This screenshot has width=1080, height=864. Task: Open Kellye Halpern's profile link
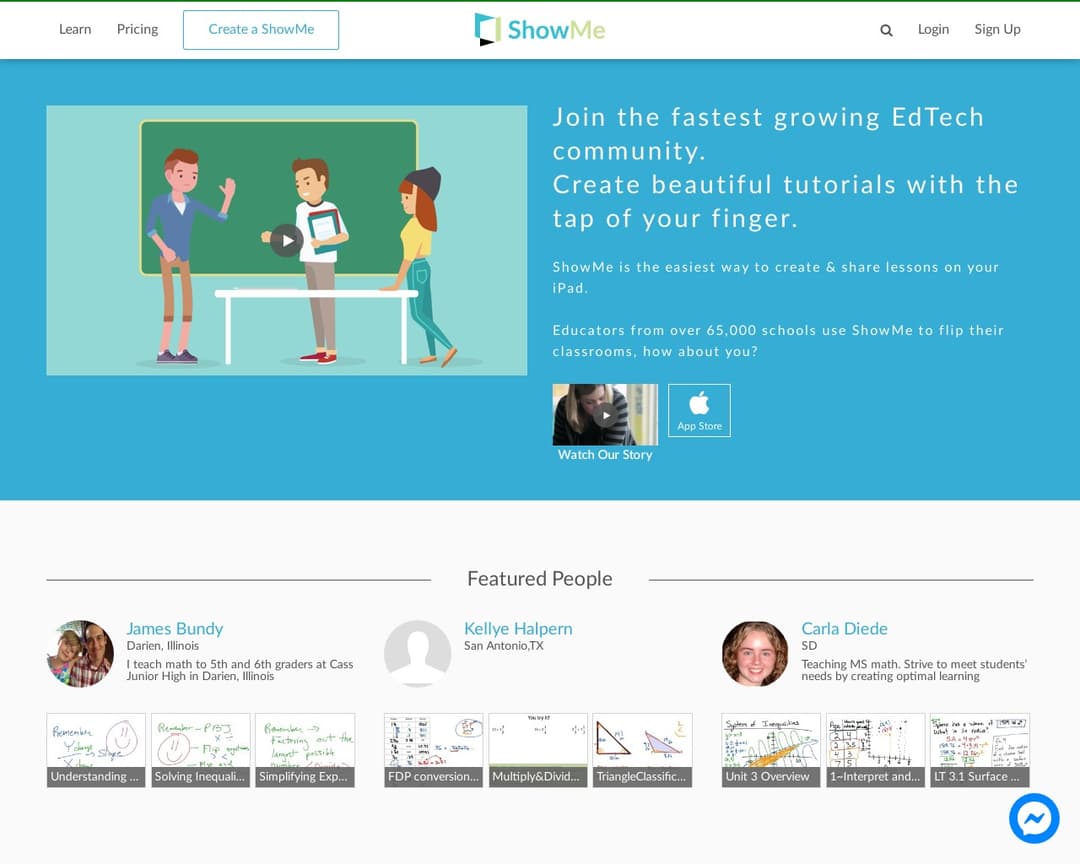[x=518, y=628]
